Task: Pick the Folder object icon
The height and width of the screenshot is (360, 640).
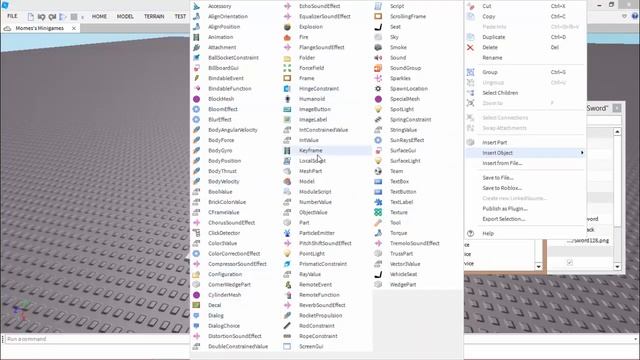Action: click(287, 58)
